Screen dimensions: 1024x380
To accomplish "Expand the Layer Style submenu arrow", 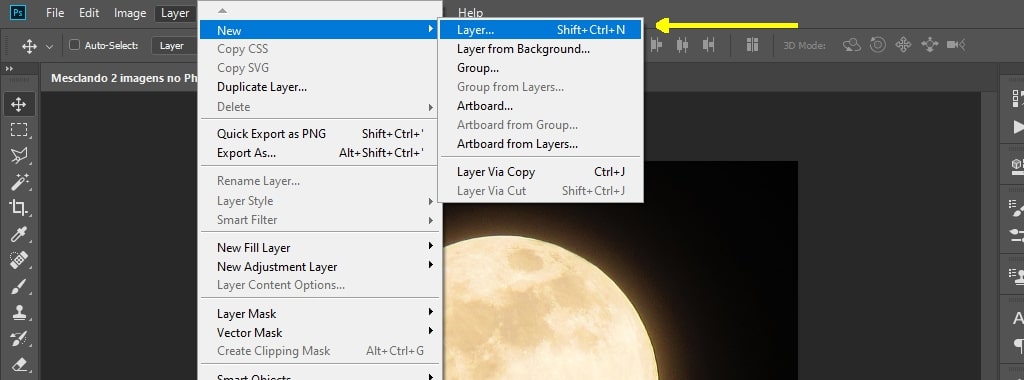I will point(431,201).
